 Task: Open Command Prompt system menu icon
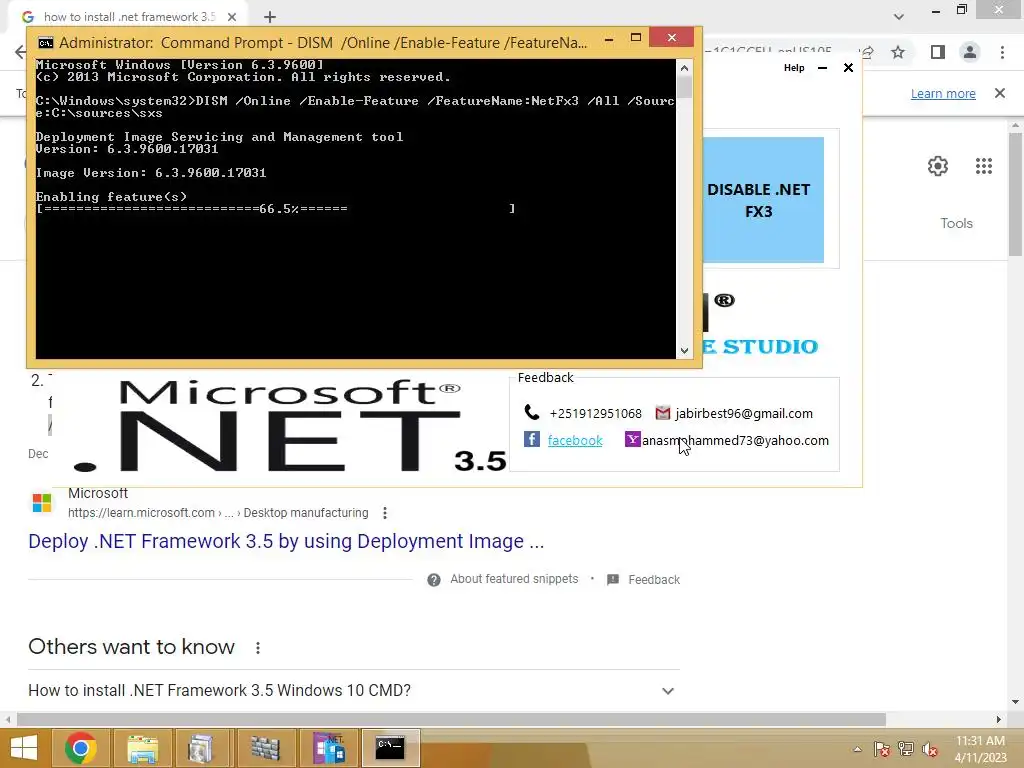pyautogui.click(x=45, y=43)
